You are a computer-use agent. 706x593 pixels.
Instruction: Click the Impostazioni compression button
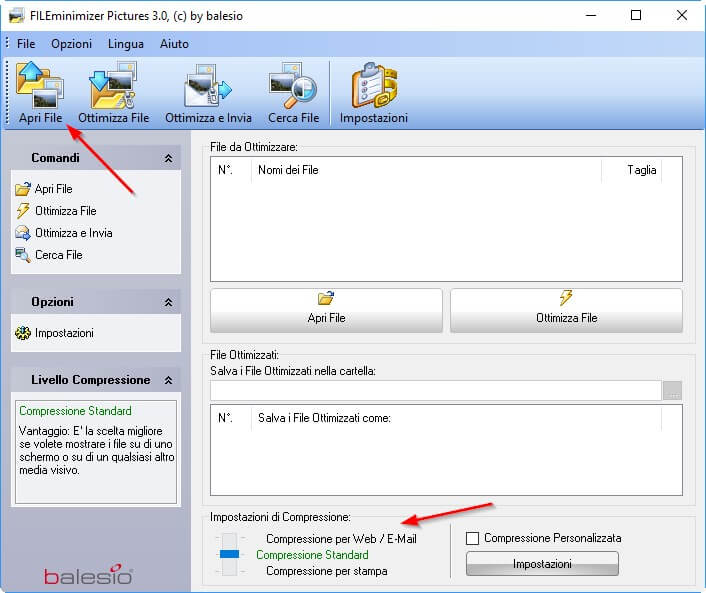[542, 564]
